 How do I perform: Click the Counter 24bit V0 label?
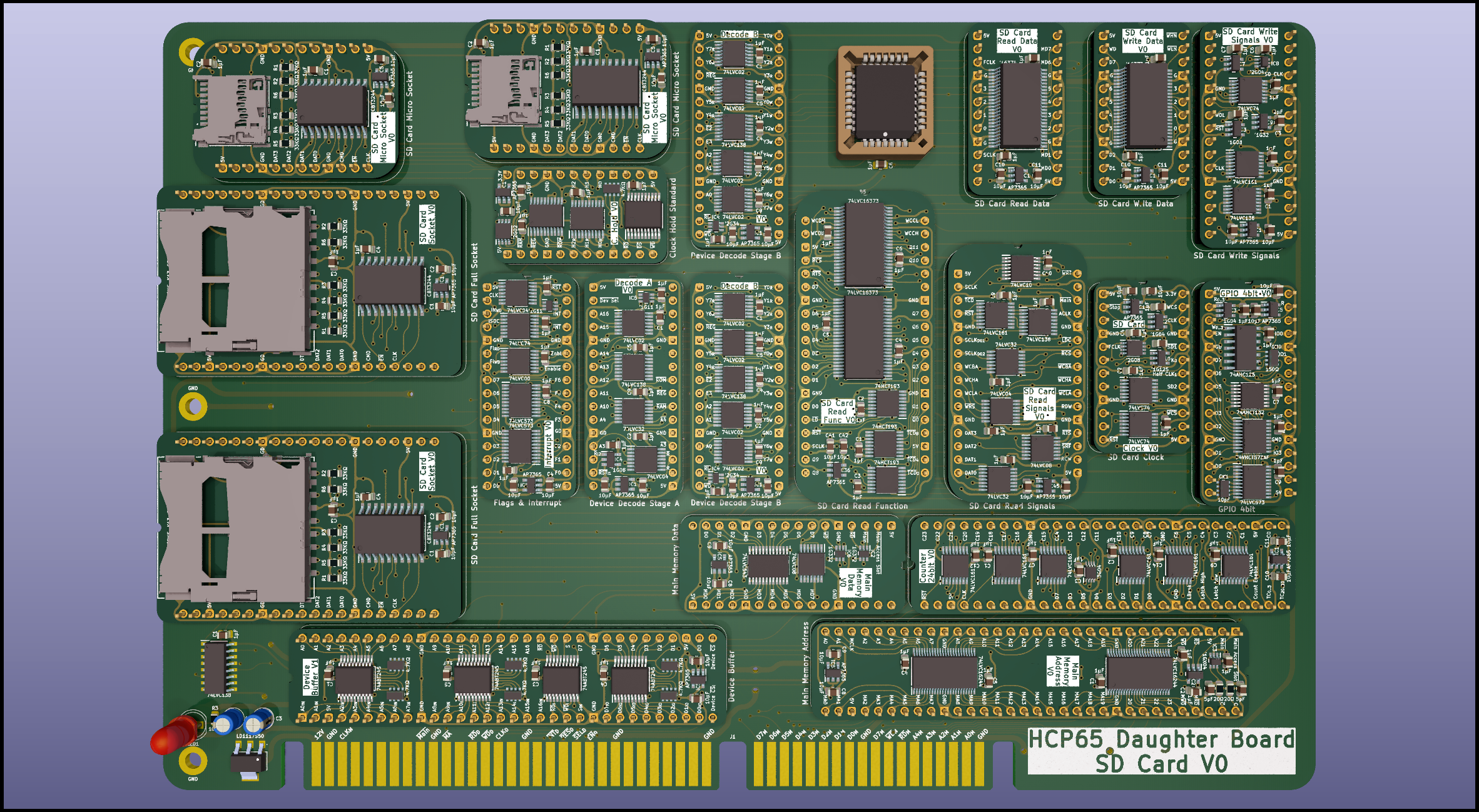pos(927,567)
